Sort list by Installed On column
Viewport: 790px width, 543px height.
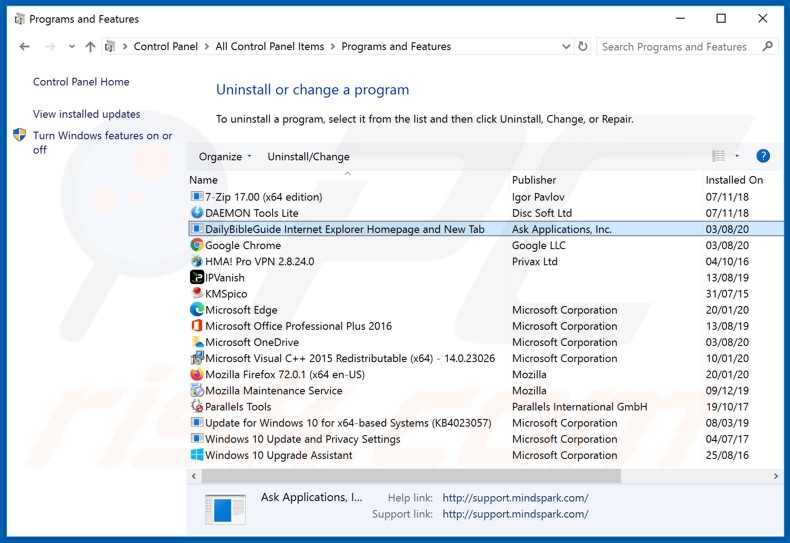pyautogui.click(x=733, y=180)
